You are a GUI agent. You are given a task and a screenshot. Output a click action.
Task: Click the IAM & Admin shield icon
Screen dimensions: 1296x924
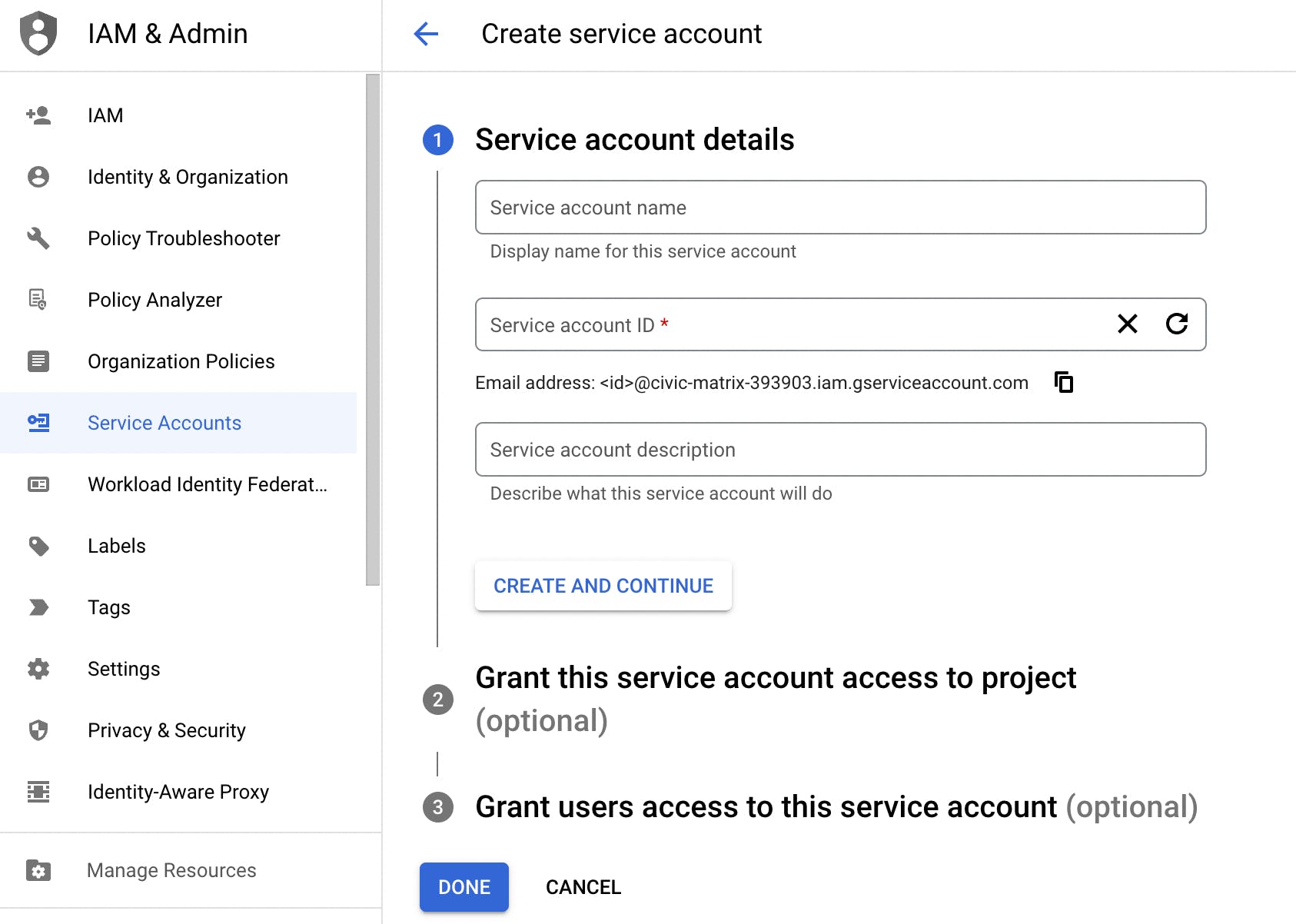(x=38, y=34)
